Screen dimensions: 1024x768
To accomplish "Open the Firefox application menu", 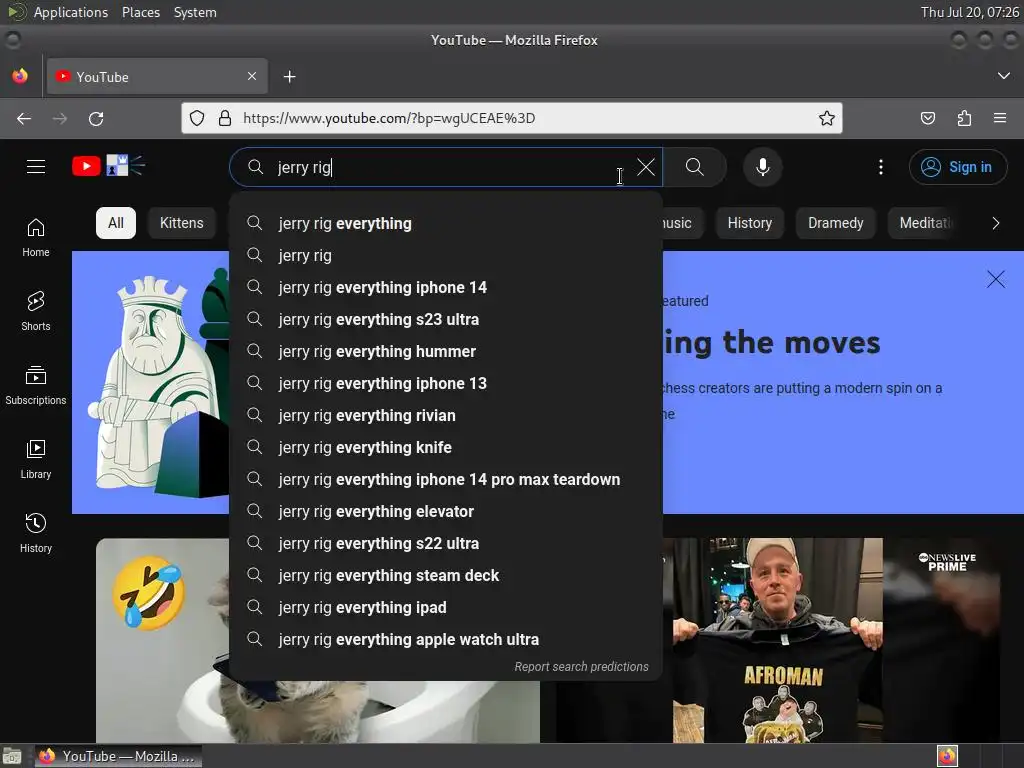I will click(1000, 118).
